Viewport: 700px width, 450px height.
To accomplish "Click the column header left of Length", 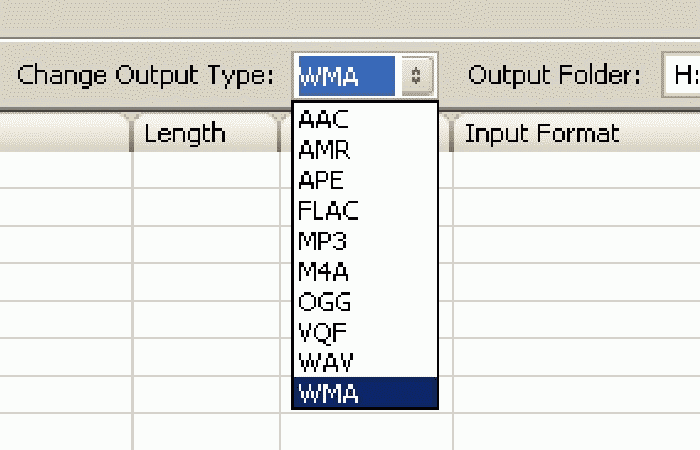I will click(x=64, y=134).
